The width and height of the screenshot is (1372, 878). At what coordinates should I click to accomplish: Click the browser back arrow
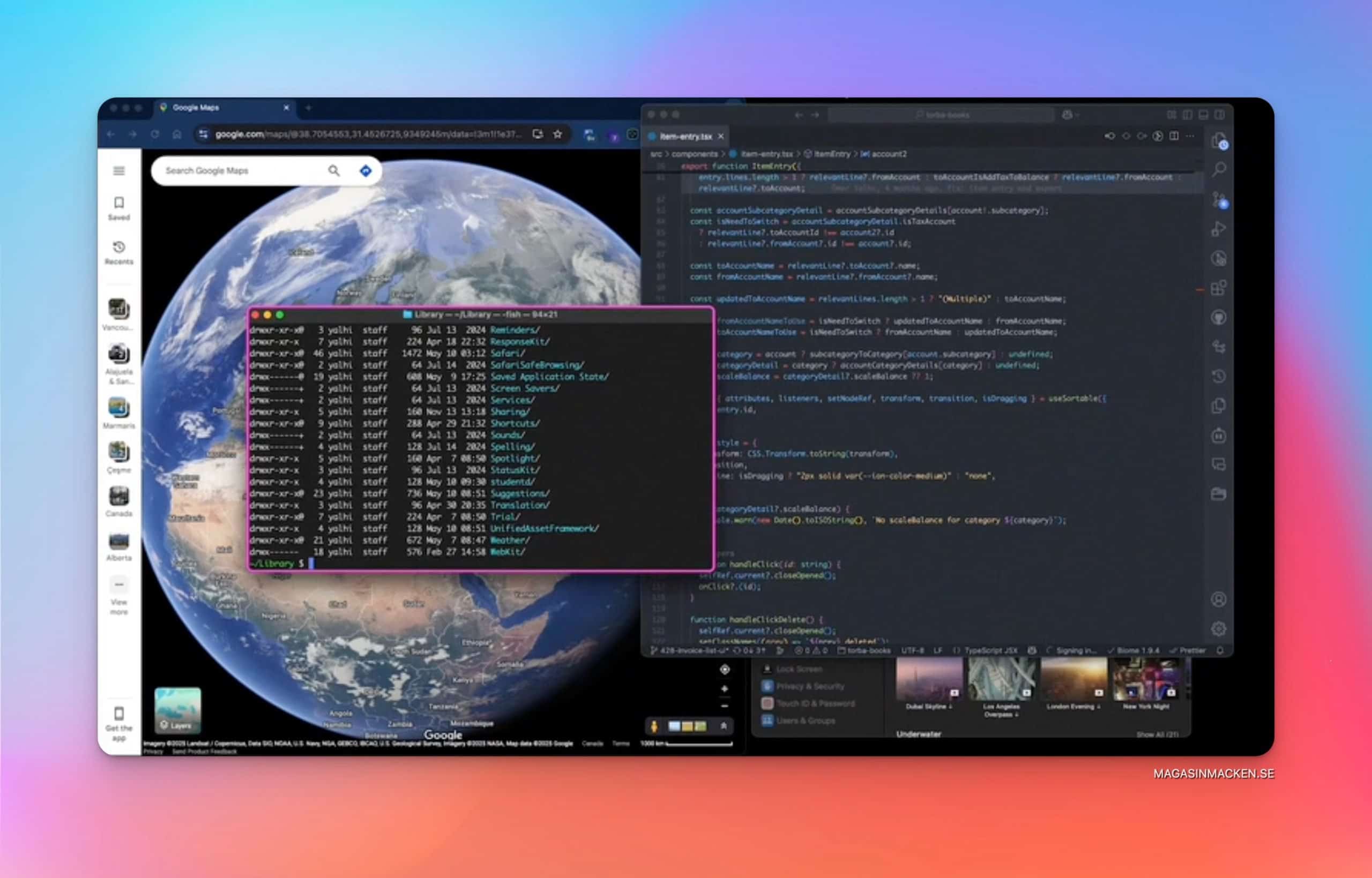click(x=110, y=134)
